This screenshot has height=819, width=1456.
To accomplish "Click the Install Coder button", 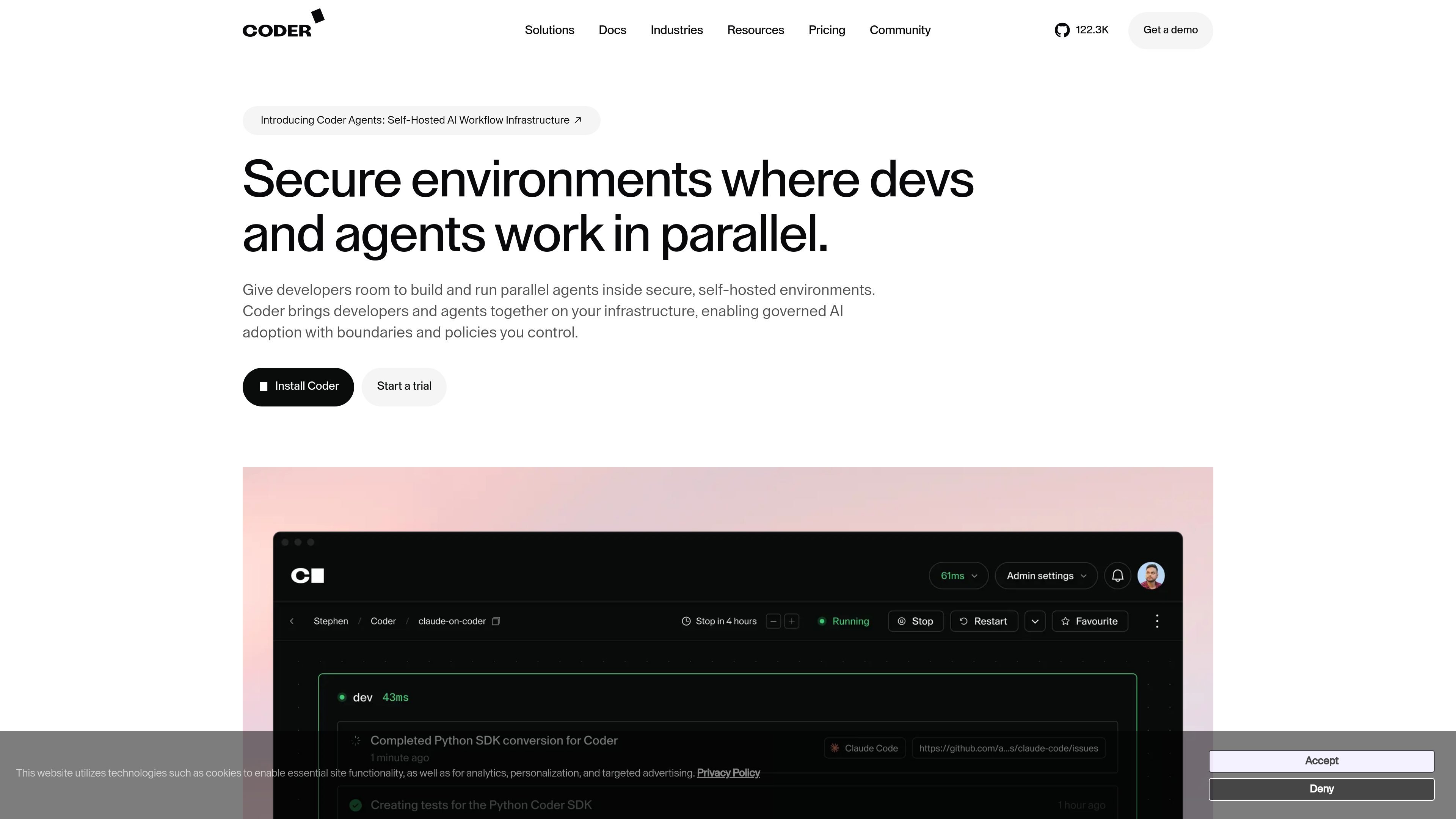I will [298, 387].
